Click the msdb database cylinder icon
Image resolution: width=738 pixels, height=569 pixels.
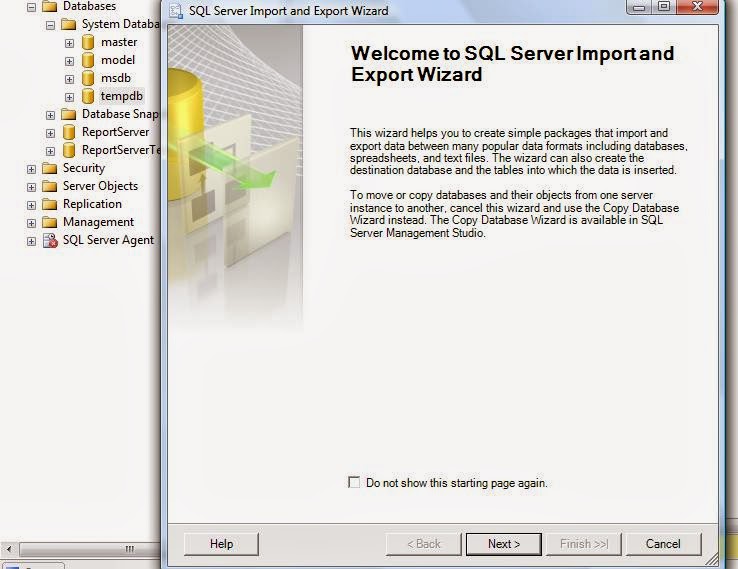pyautogui.click(x=88, y=78)
